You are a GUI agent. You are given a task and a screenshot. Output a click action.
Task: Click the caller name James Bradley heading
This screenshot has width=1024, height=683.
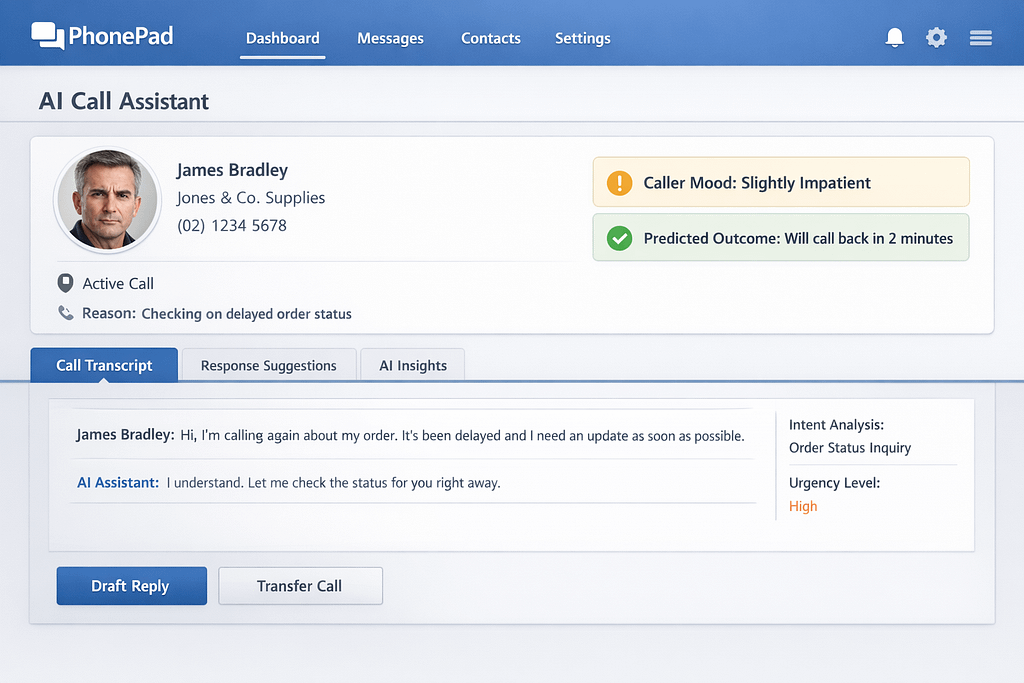point(232,170)
